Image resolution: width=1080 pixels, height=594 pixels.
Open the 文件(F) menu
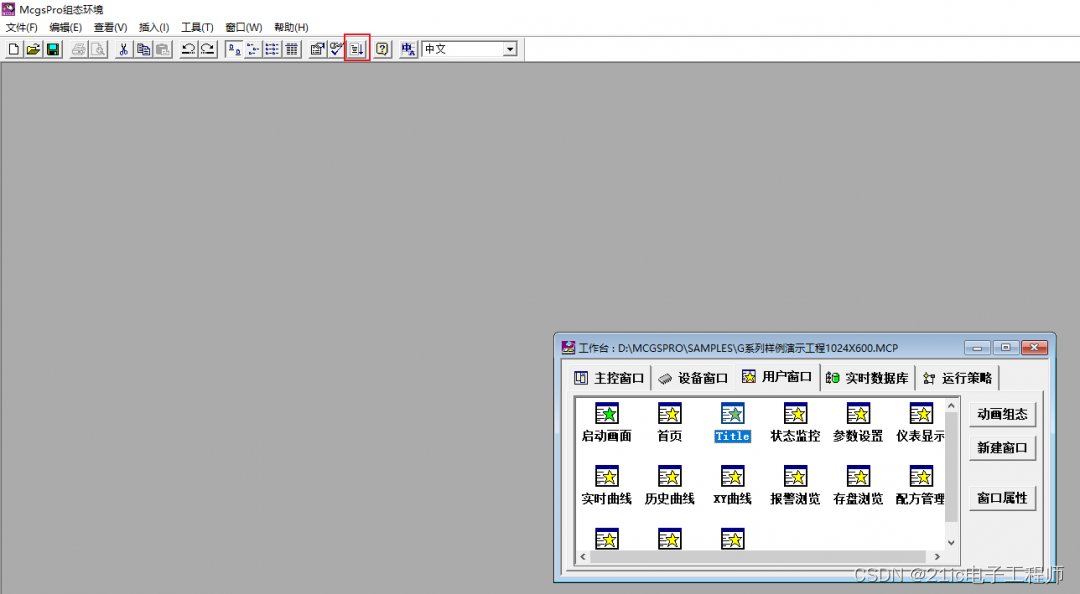tap(21, 28)
